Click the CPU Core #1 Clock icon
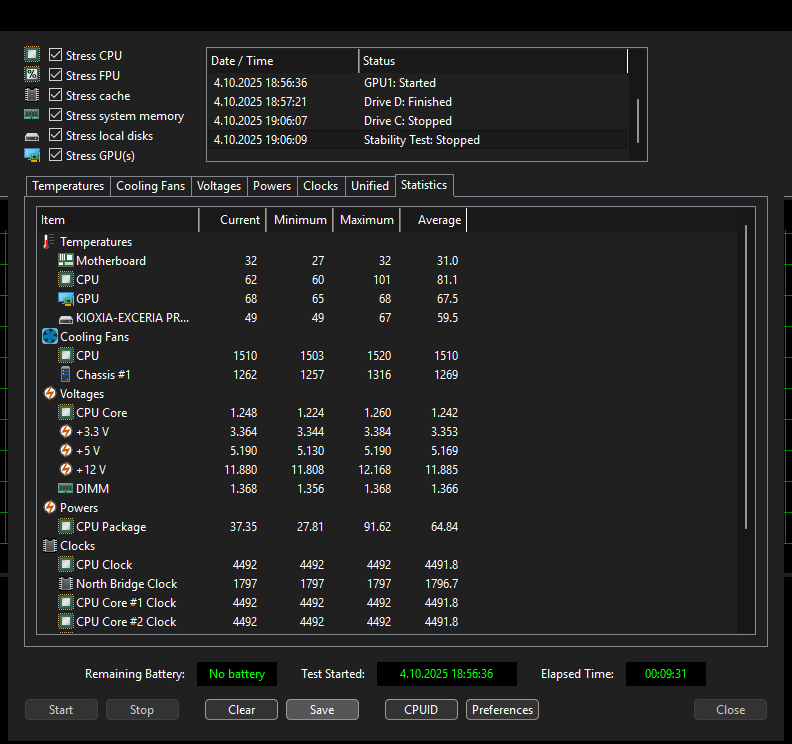 click(x=66, y=602)
